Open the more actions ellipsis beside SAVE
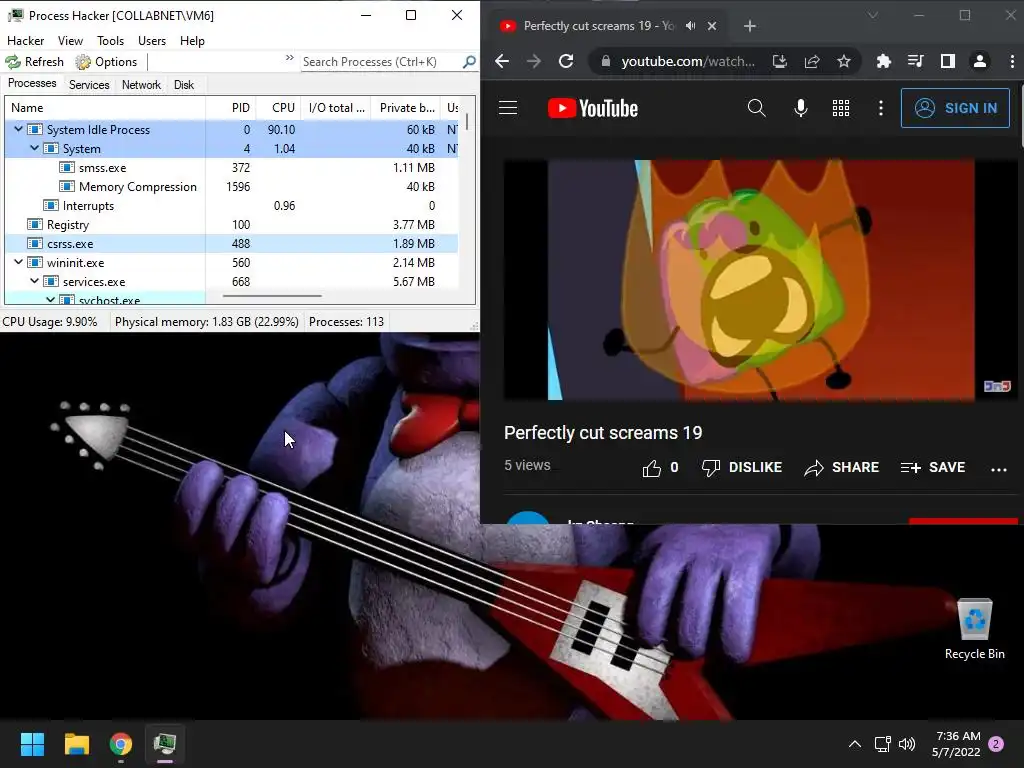This screenshot has width=1024, height=768. point(999,469)
